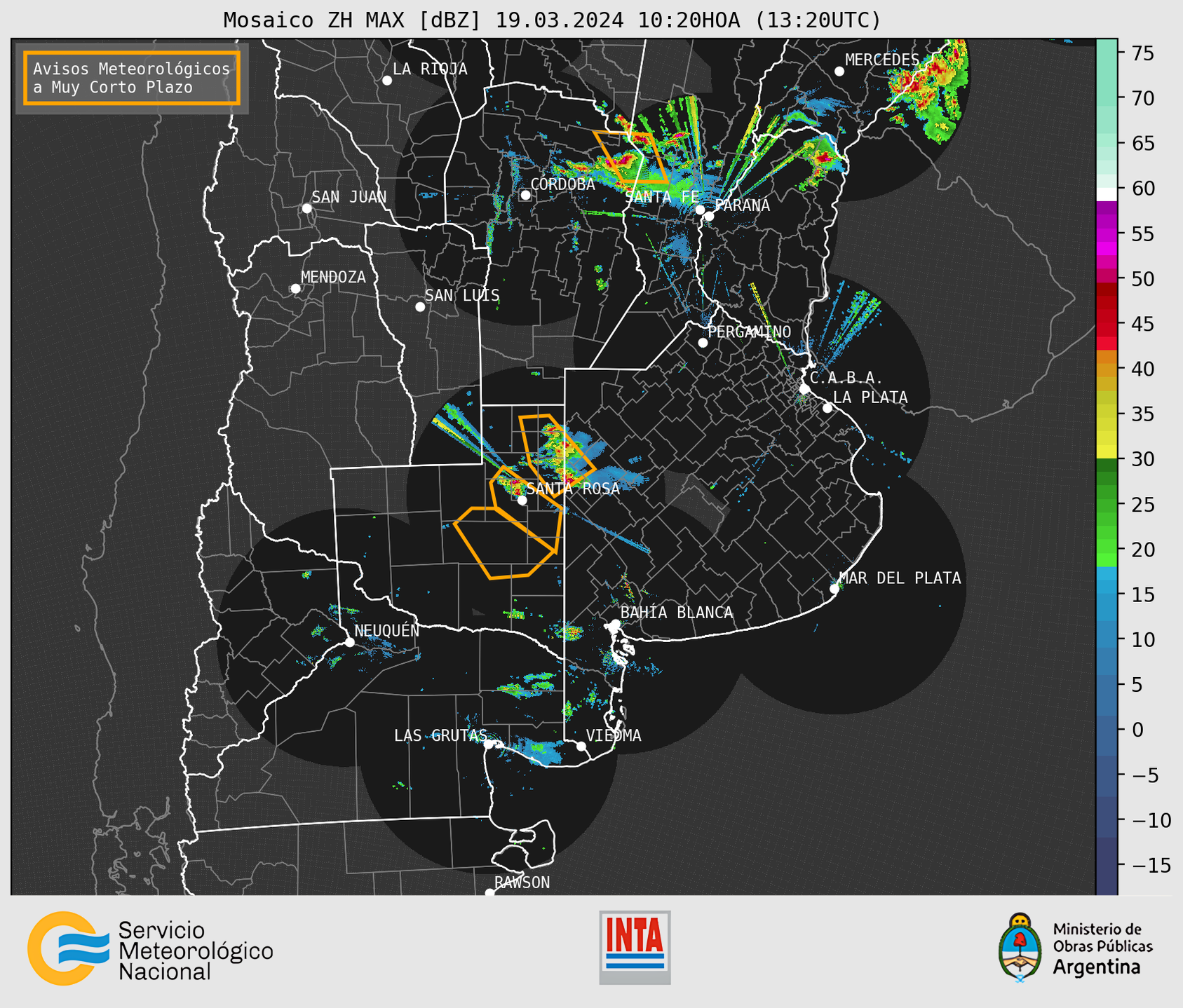Click the C.A.B.A. city marker dot
The height and width of the screenshot is (1008, 1183).
804,389
